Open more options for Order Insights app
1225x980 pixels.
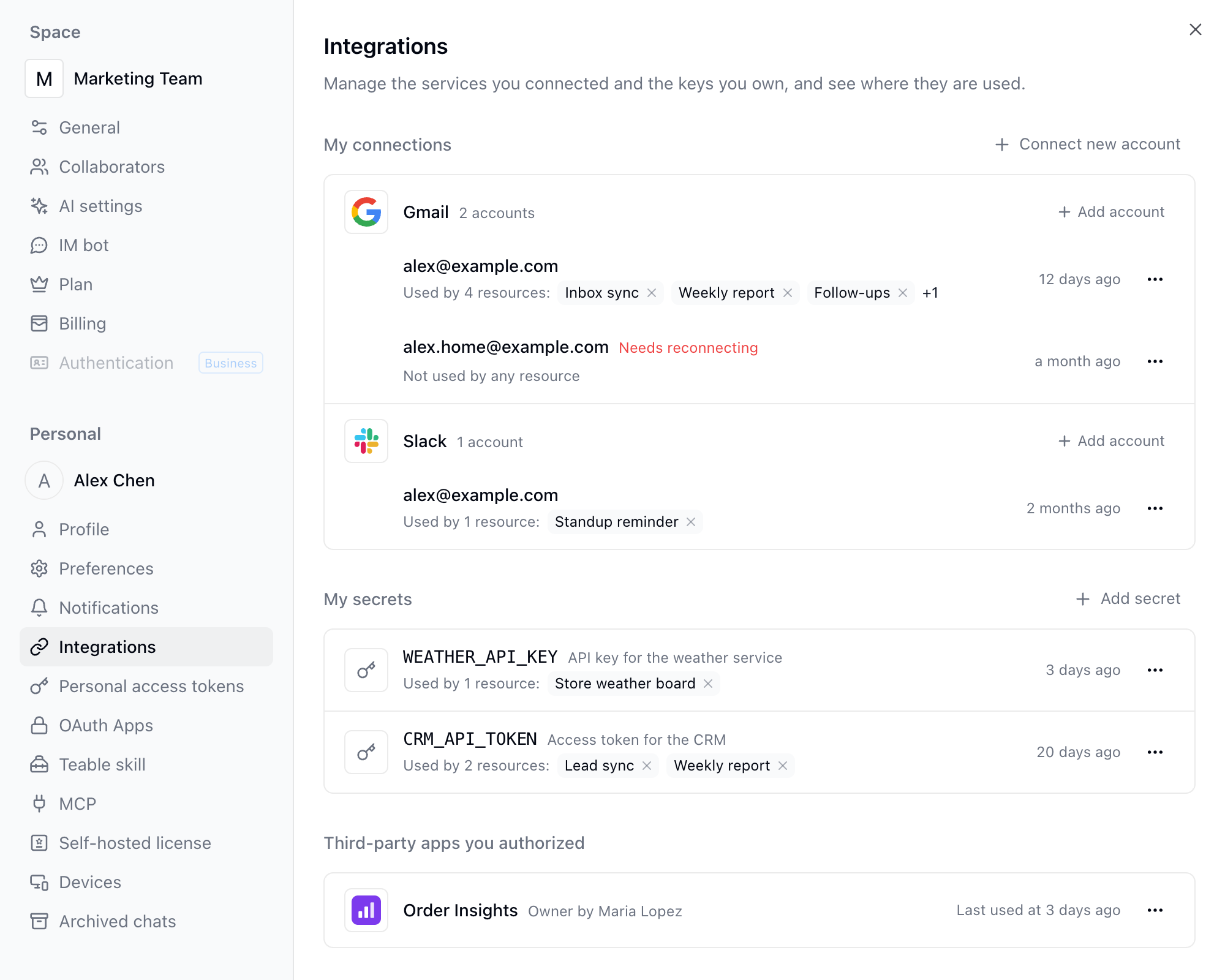1155,910
